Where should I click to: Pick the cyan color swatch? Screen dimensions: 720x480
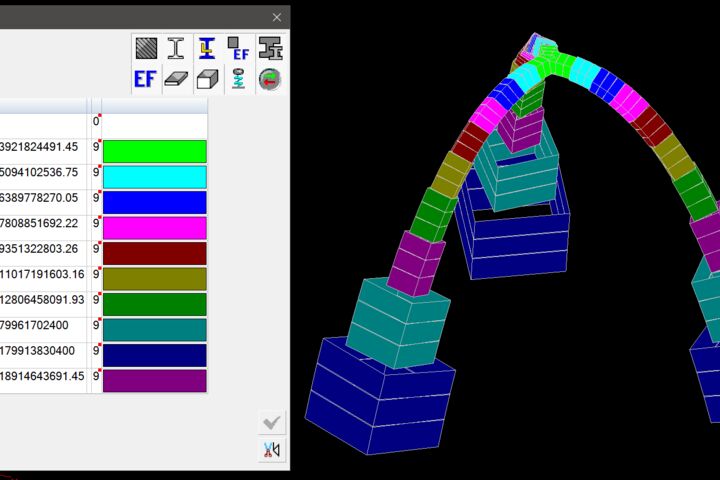coord(155,177)
